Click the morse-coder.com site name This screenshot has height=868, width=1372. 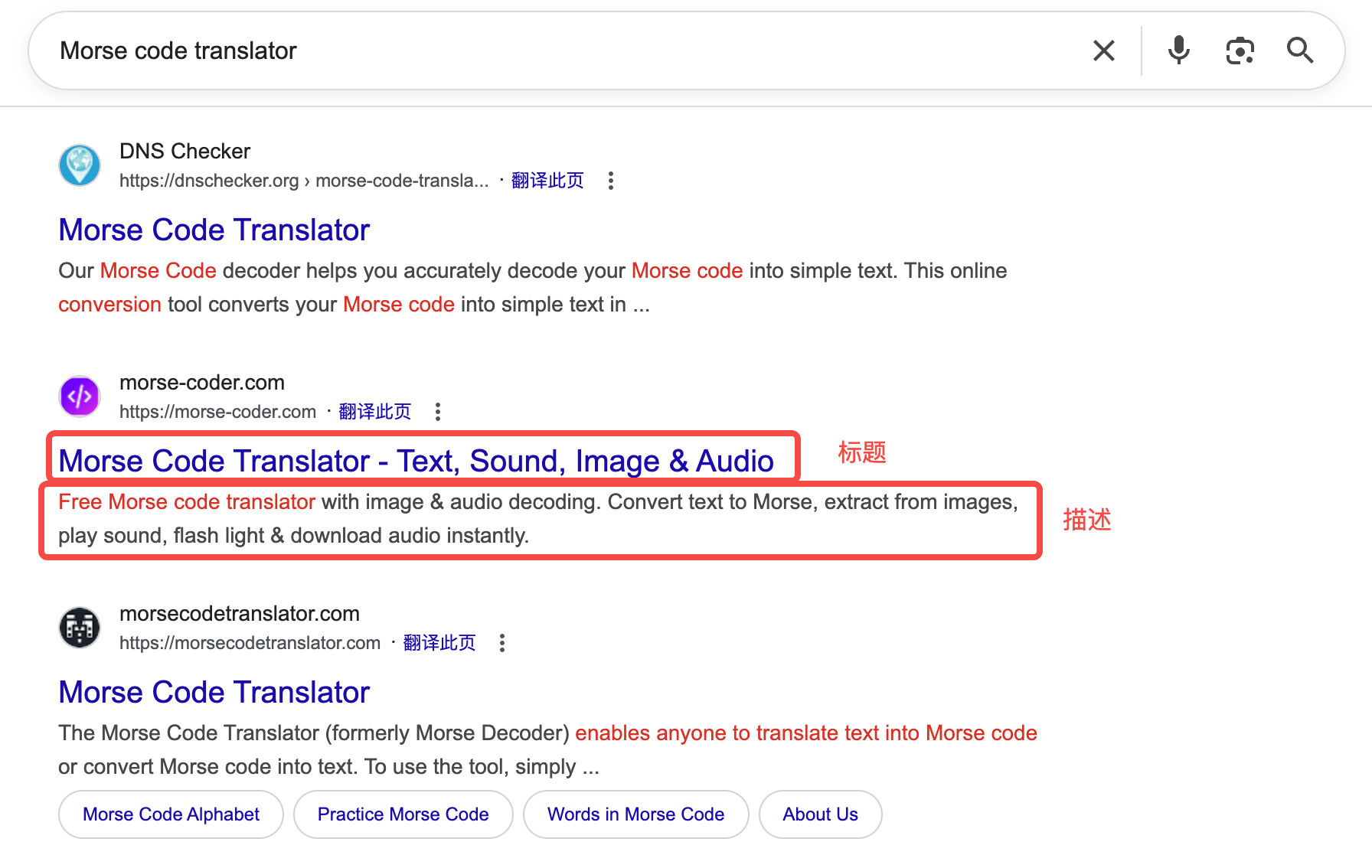click(x=202, y=382)
